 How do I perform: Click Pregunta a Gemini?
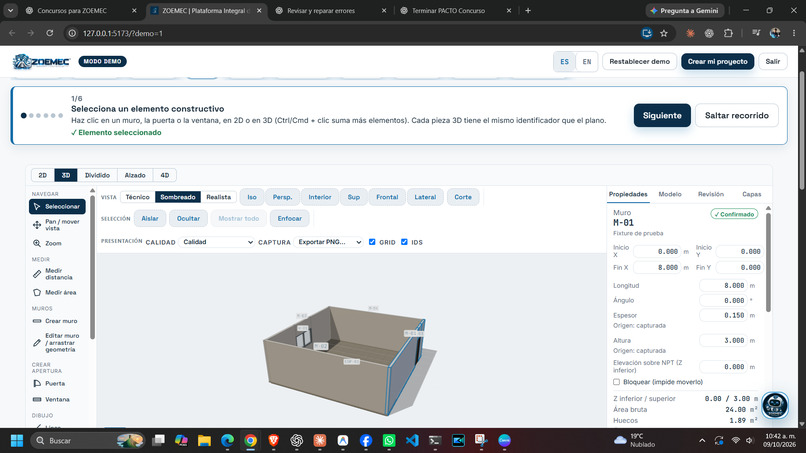(x=685, y=10)
